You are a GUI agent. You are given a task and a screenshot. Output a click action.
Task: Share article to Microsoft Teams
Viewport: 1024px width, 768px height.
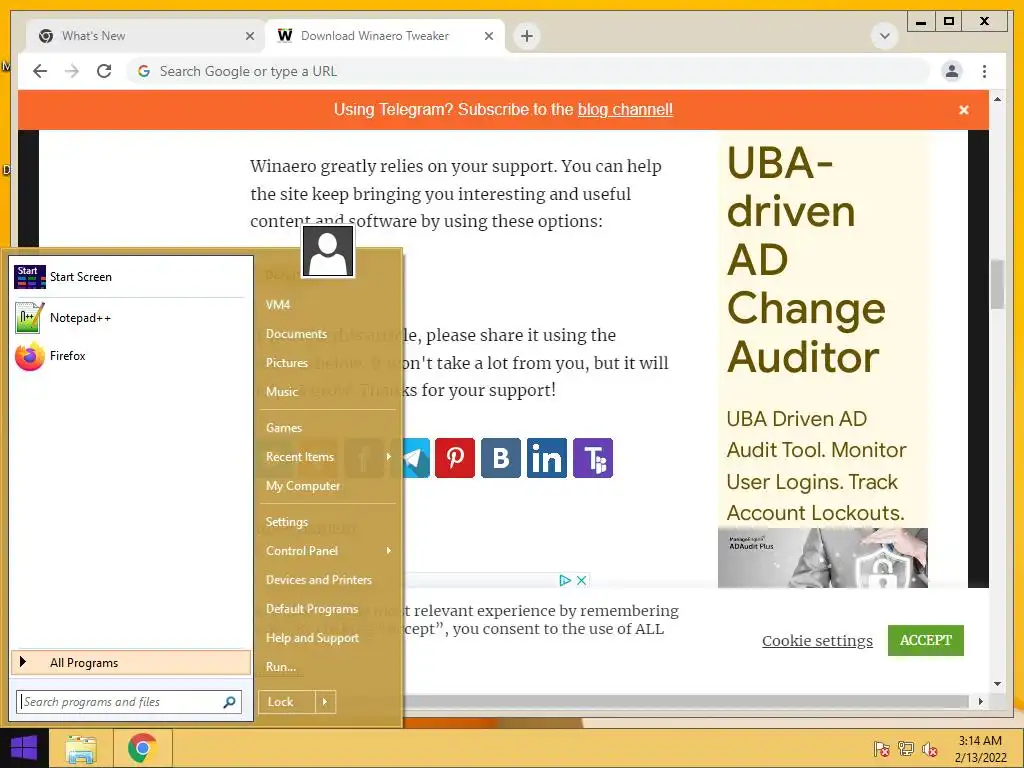click(592, 458)
